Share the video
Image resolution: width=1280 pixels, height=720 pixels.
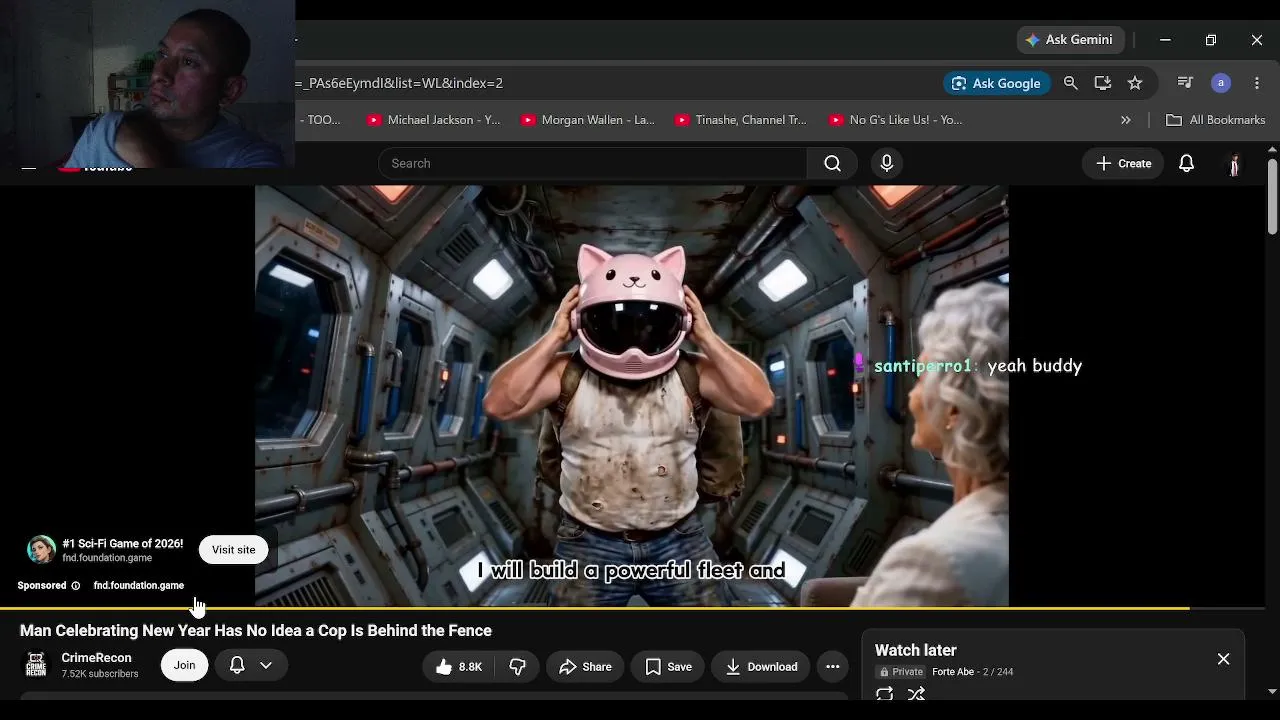585,667
